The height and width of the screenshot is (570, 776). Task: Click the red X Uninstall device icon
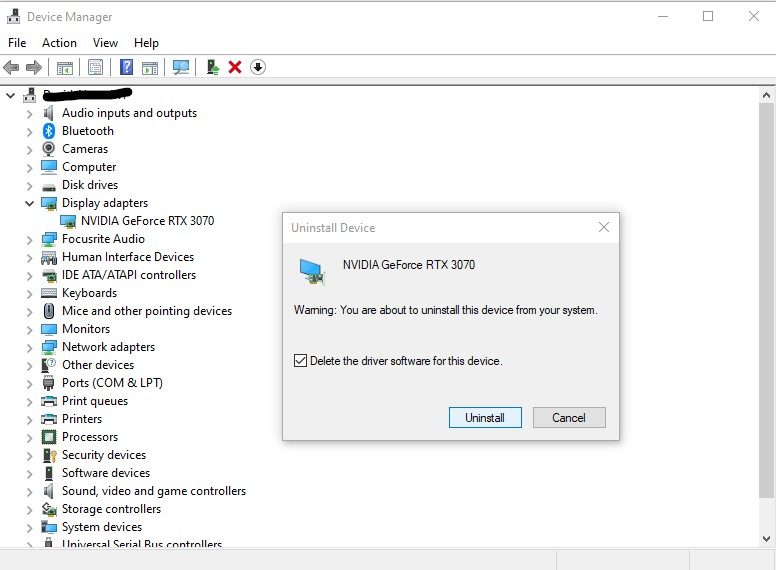[235, 67]
